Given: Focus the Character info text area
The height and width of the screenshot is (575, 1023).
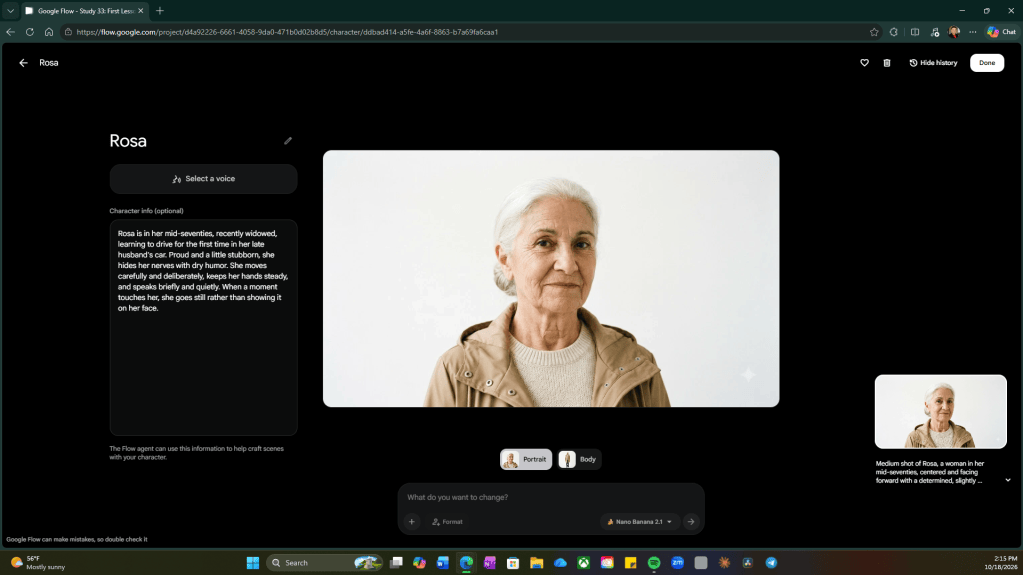Looking at the screenshot, I should click(204, 328).
